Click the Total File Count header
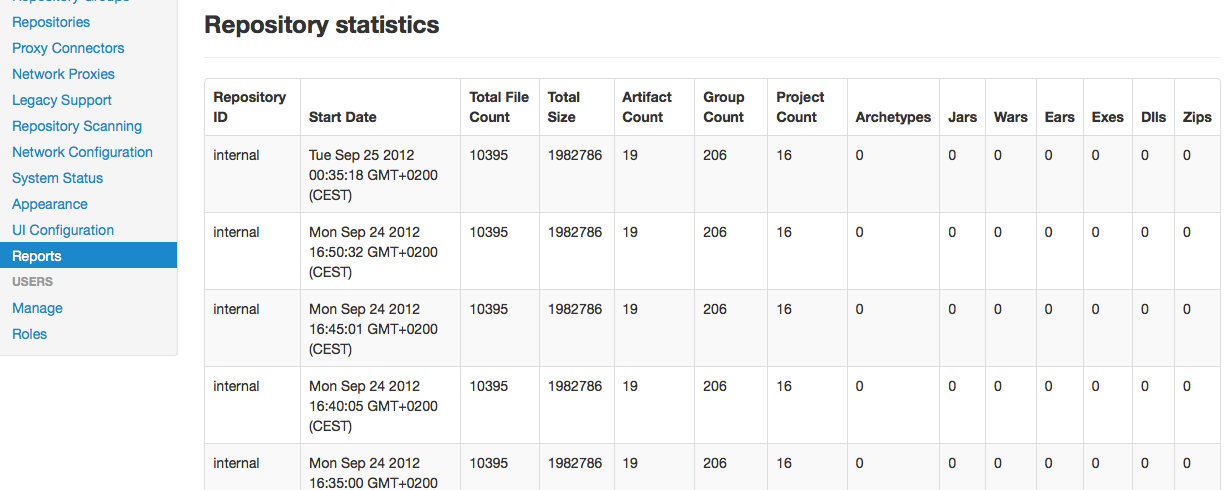The height and width of the screenshot is (490, 1226). tap(499, 107)
